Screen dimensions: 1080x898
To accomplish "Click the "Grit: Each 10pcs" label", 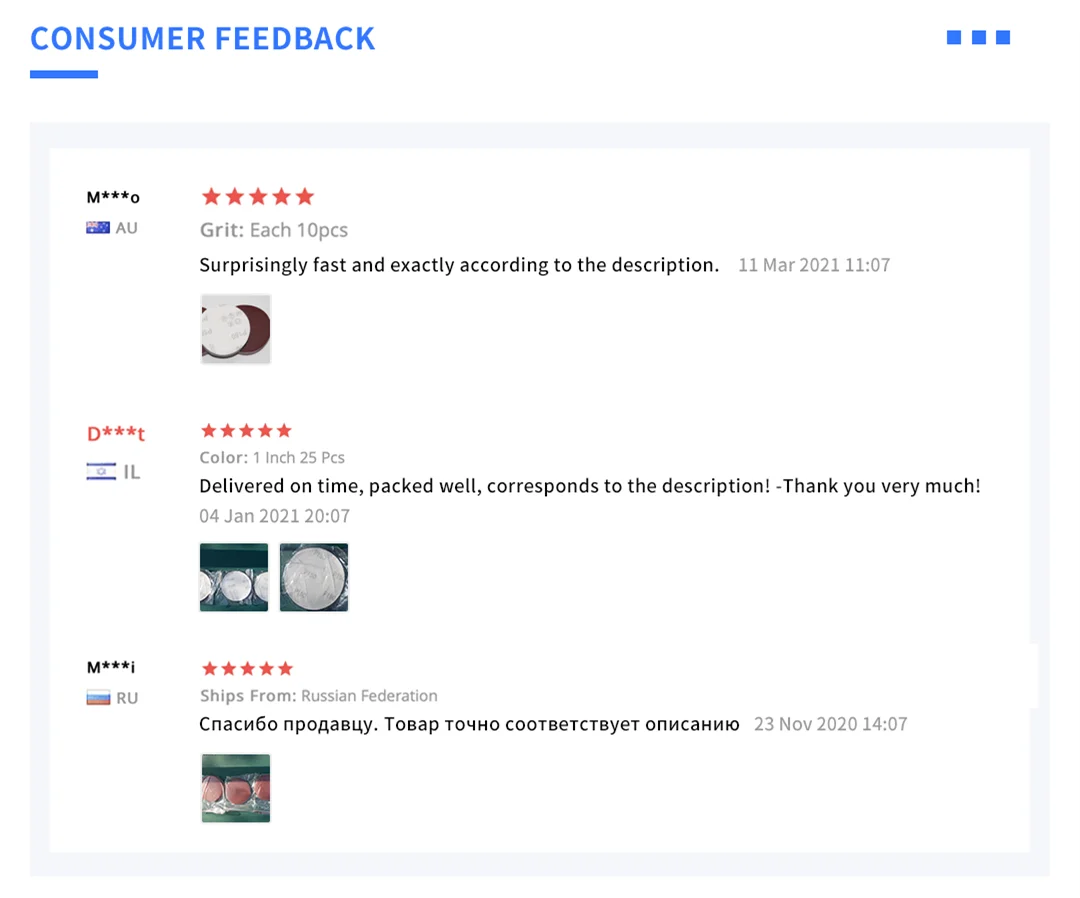I will [x=274, y=230].
